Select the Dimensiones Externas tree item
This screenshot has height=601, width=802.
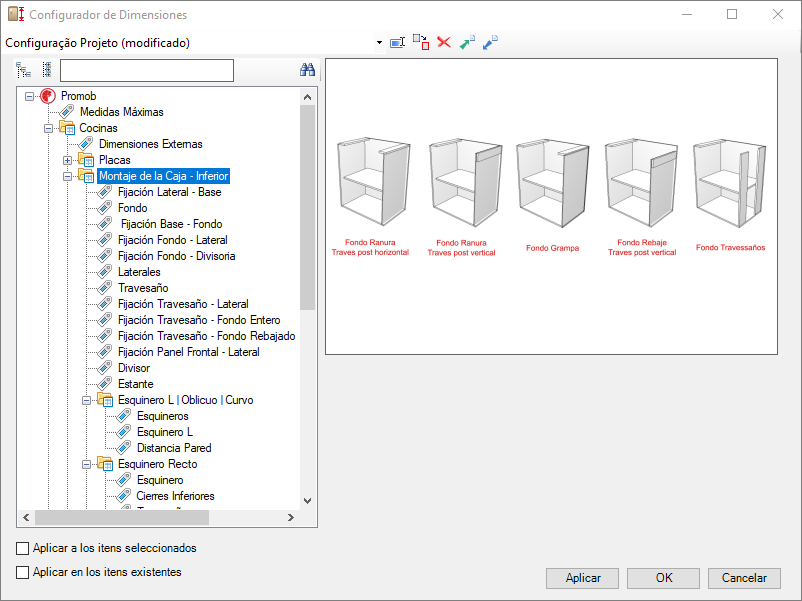tap(150, 144)
